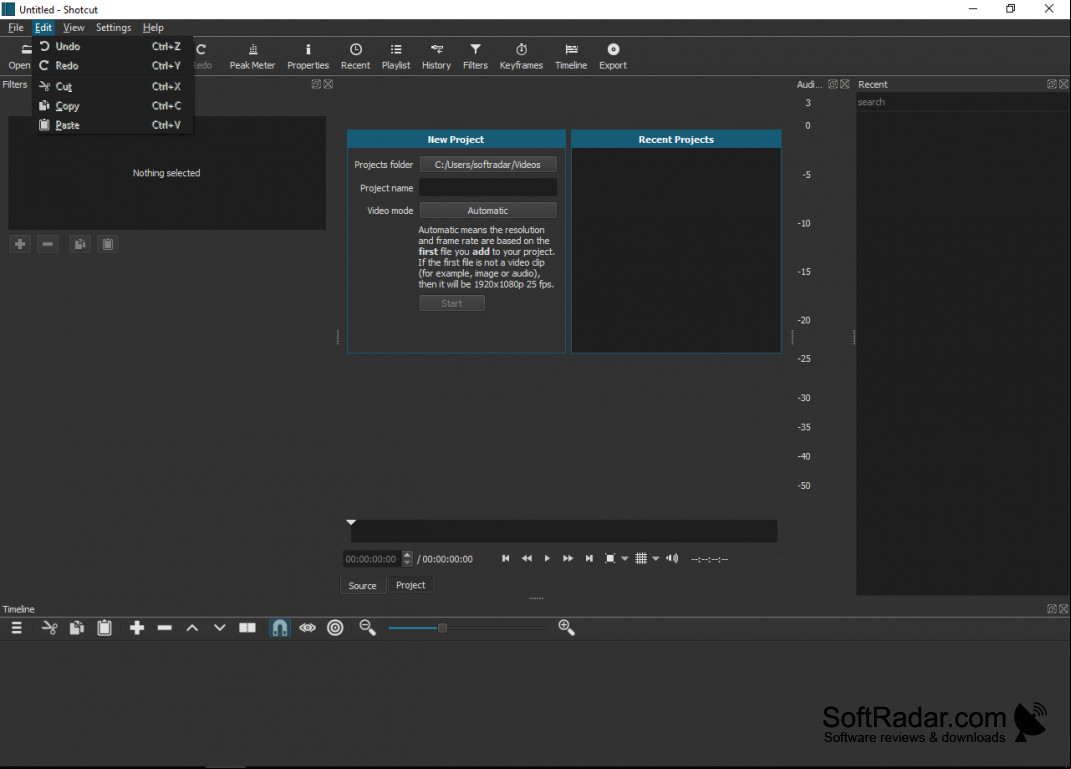The width and height of the screenshot is (1071, 769).
Task: Paste filters in the Filters panel
Action: [x=108, y=244]
